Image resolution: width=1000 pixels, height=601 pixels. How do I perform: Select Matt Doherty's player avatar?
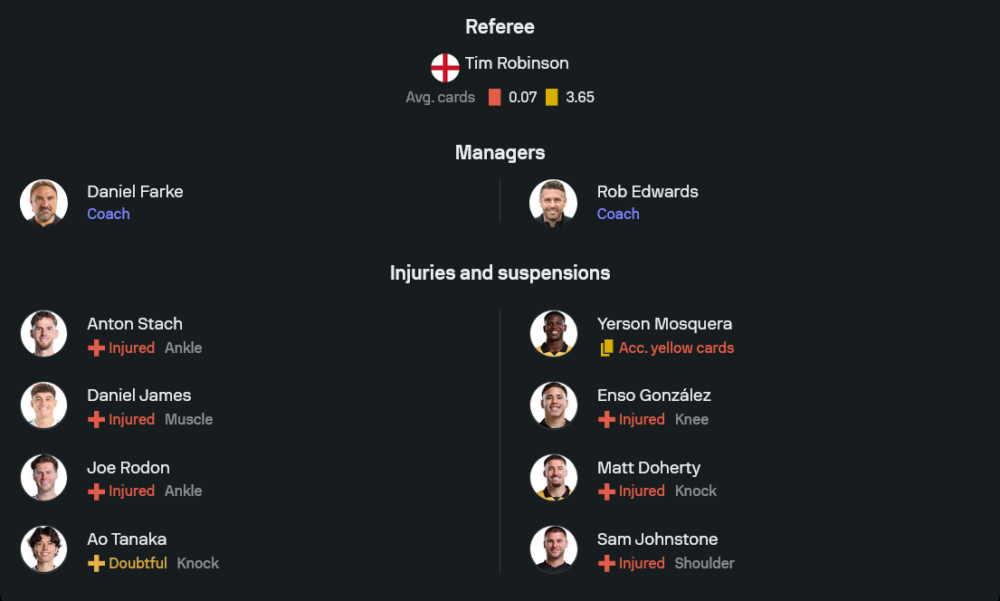click(x=553, y=477)
